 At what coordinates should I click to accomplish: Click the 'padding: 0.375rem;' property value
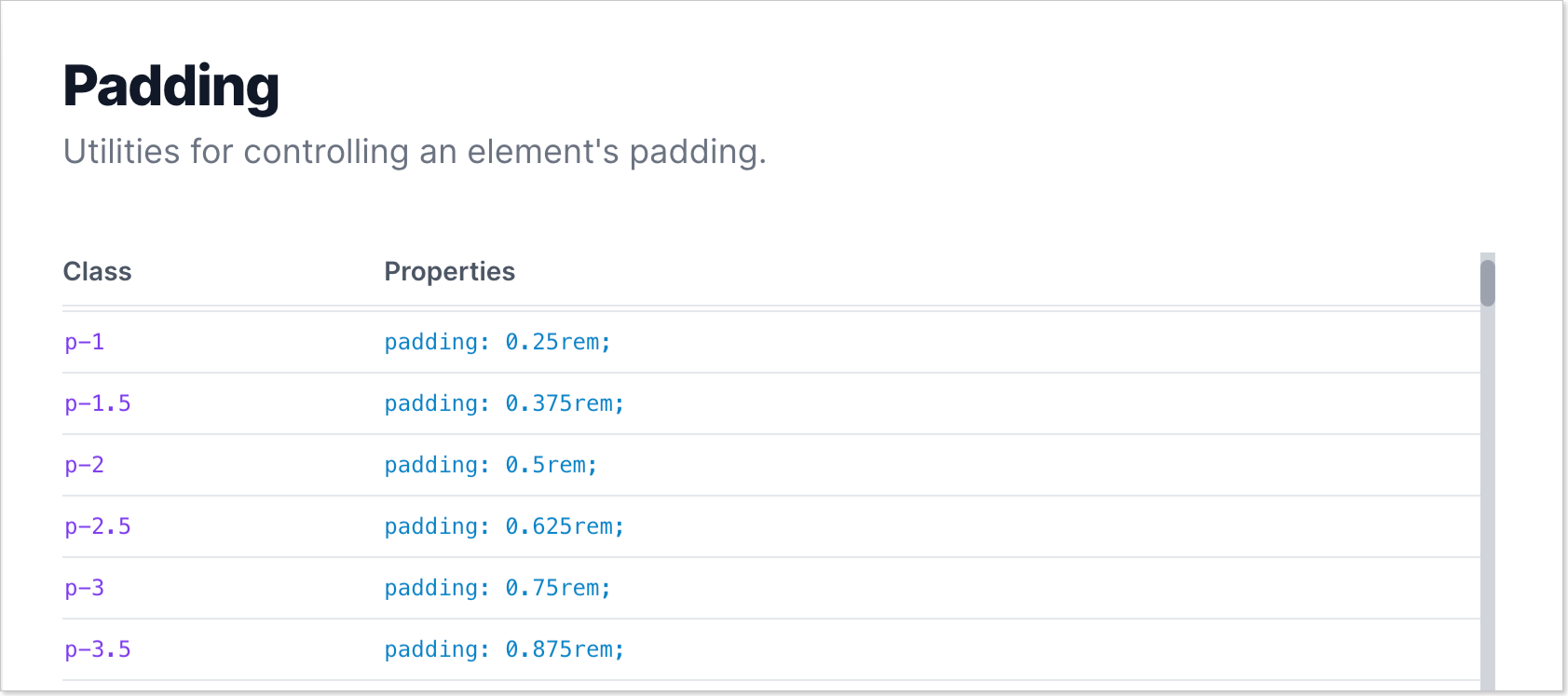(504, 403)
